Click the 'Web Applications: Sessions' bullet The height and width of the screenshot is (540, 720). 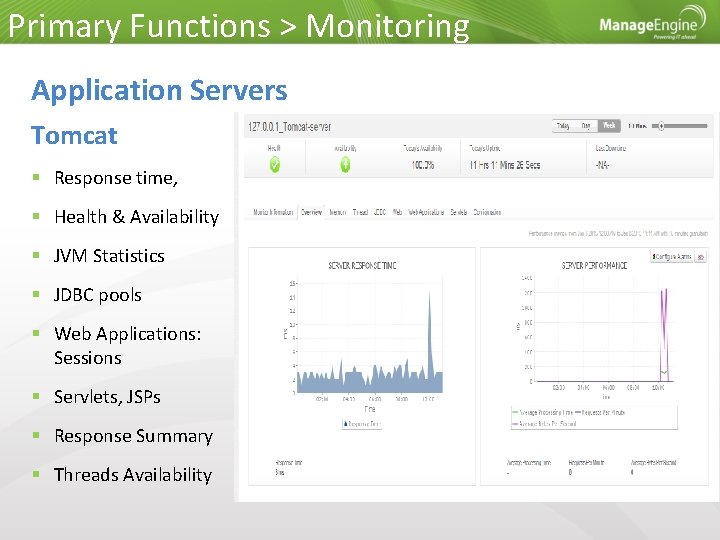(128, 346)
